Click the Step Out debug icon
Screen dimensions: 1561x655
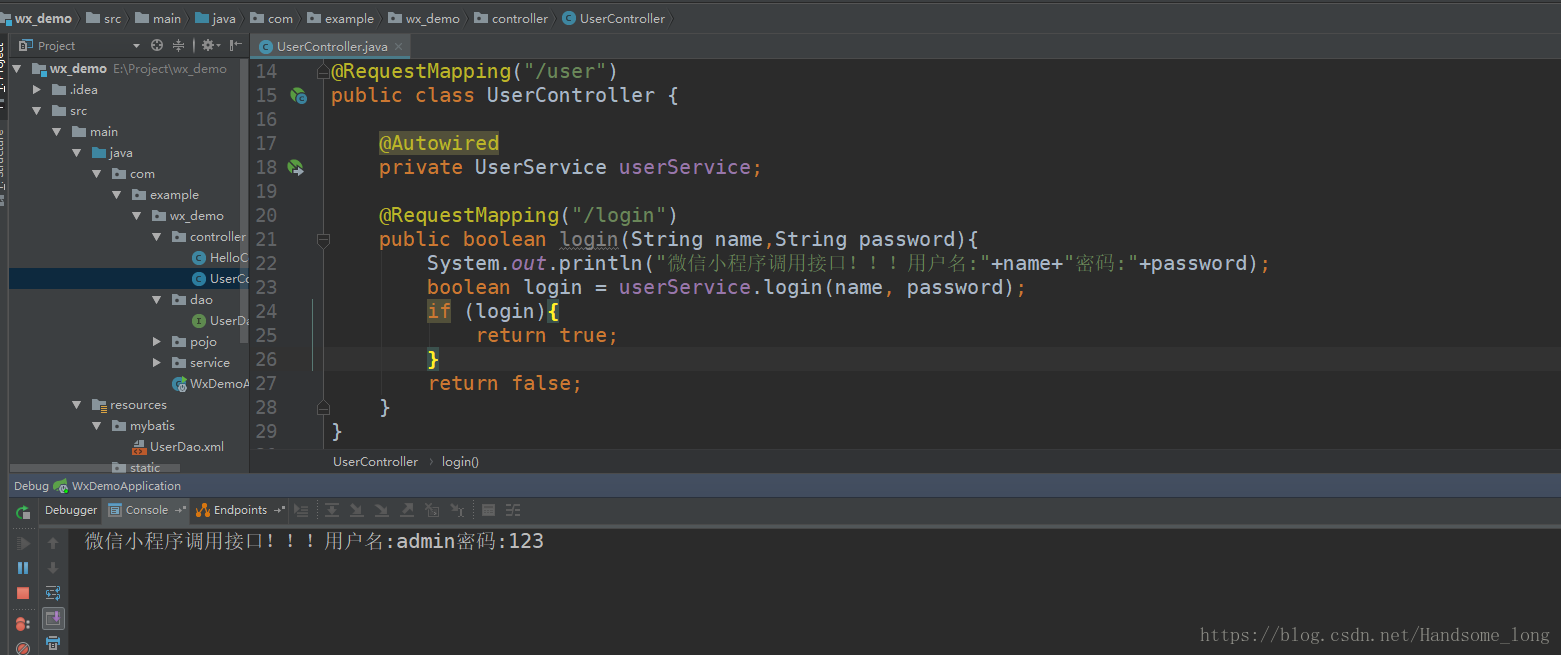click(x=407, y=510)
